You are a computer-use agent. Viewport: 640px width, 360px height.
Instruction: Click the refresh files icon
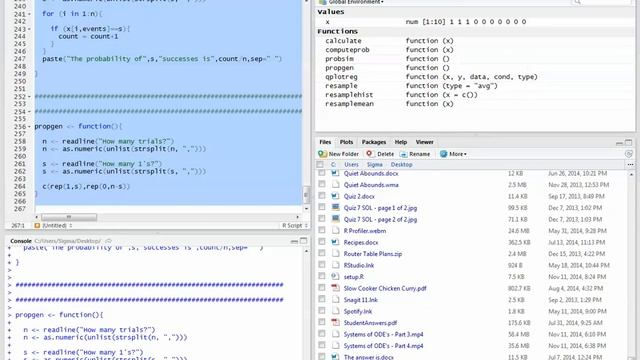tap(629, 154)
